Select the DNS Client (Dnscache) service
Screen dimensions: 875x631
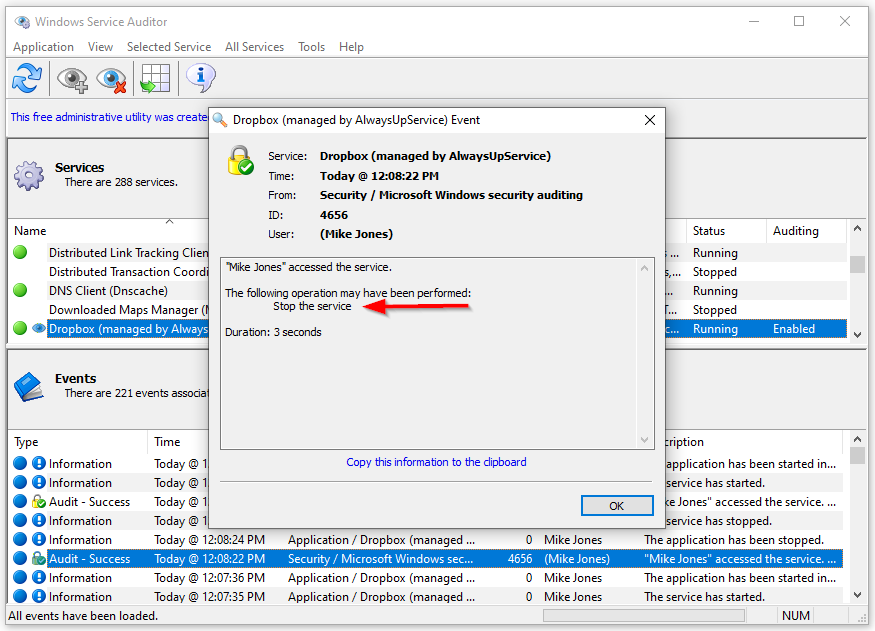coord(108,291)
